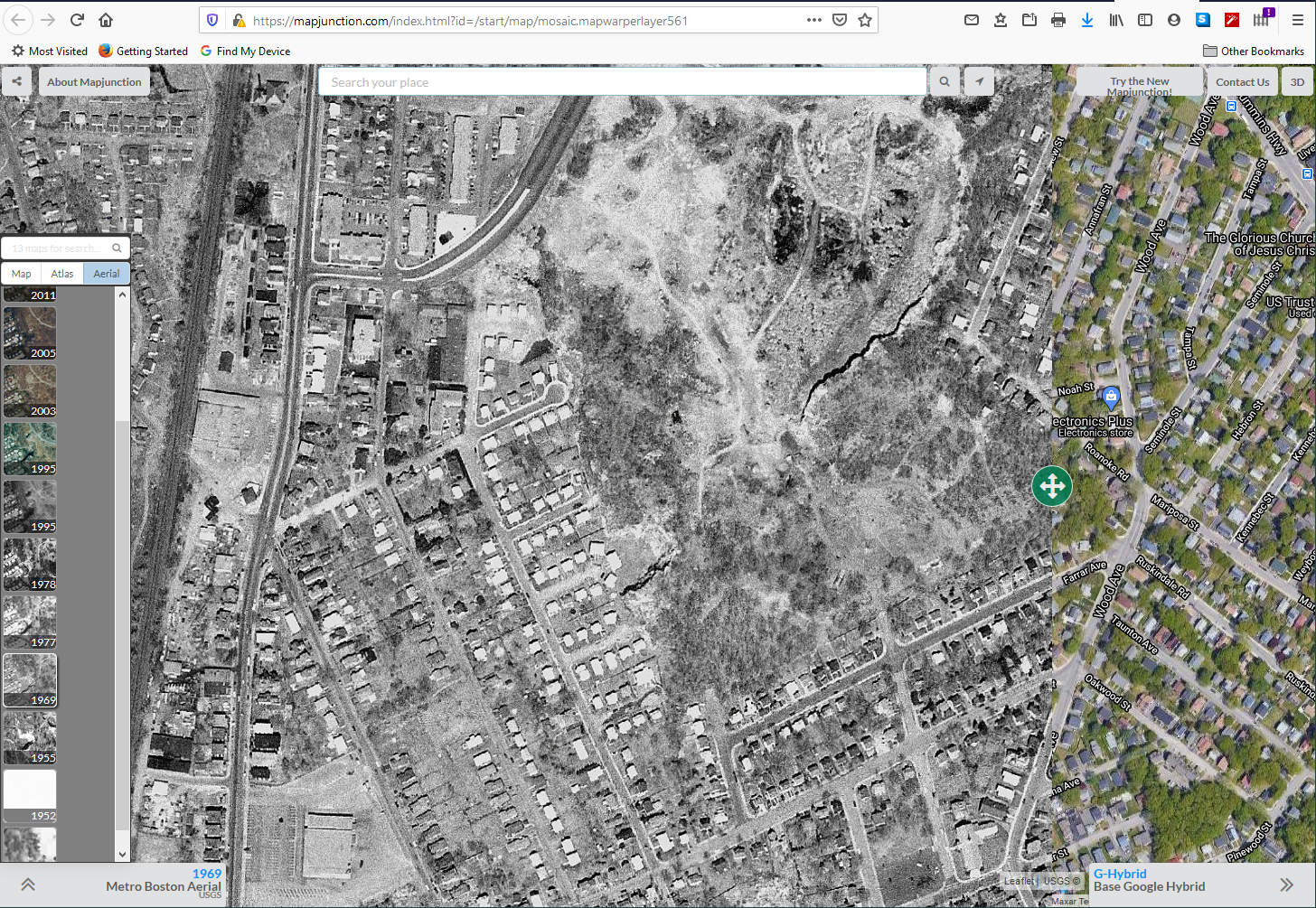Toggle content blocking shield in the address bar
Screen dimensions: 1316x908
coord(211,19)
